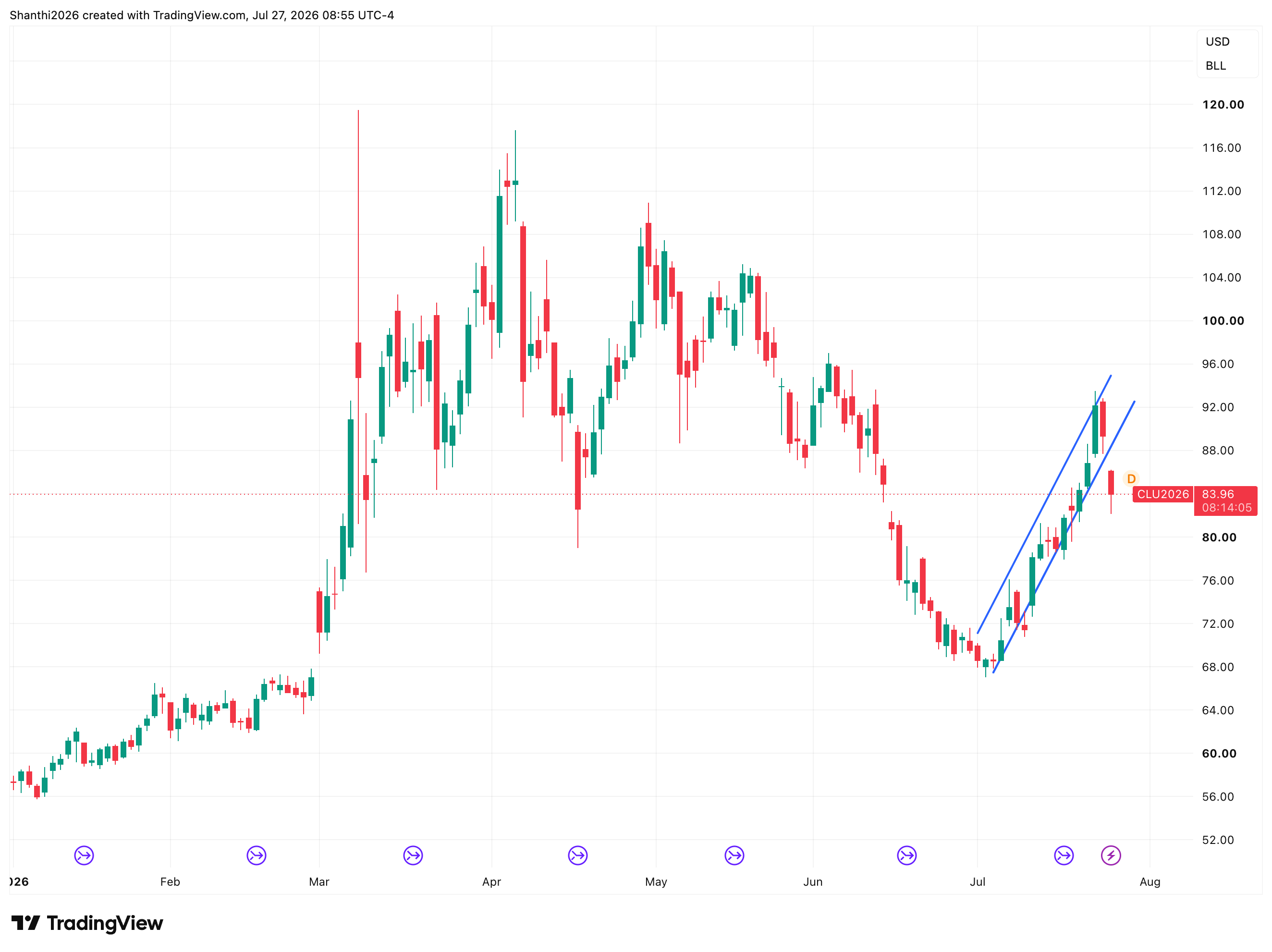Image resolution: width=1272 pixels, height=952 pixels.
Task: Click the Feb date axis label
Action: (x=170, y=882)
